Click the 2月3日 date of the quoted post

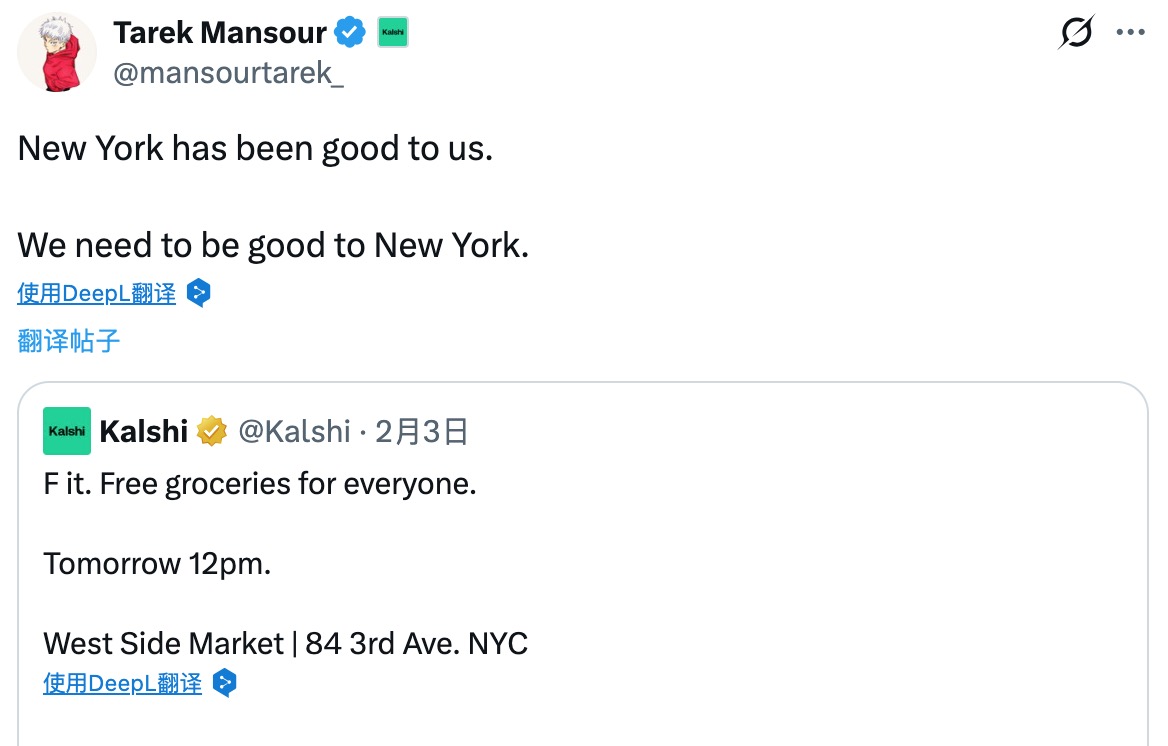[x=421, y=431]
